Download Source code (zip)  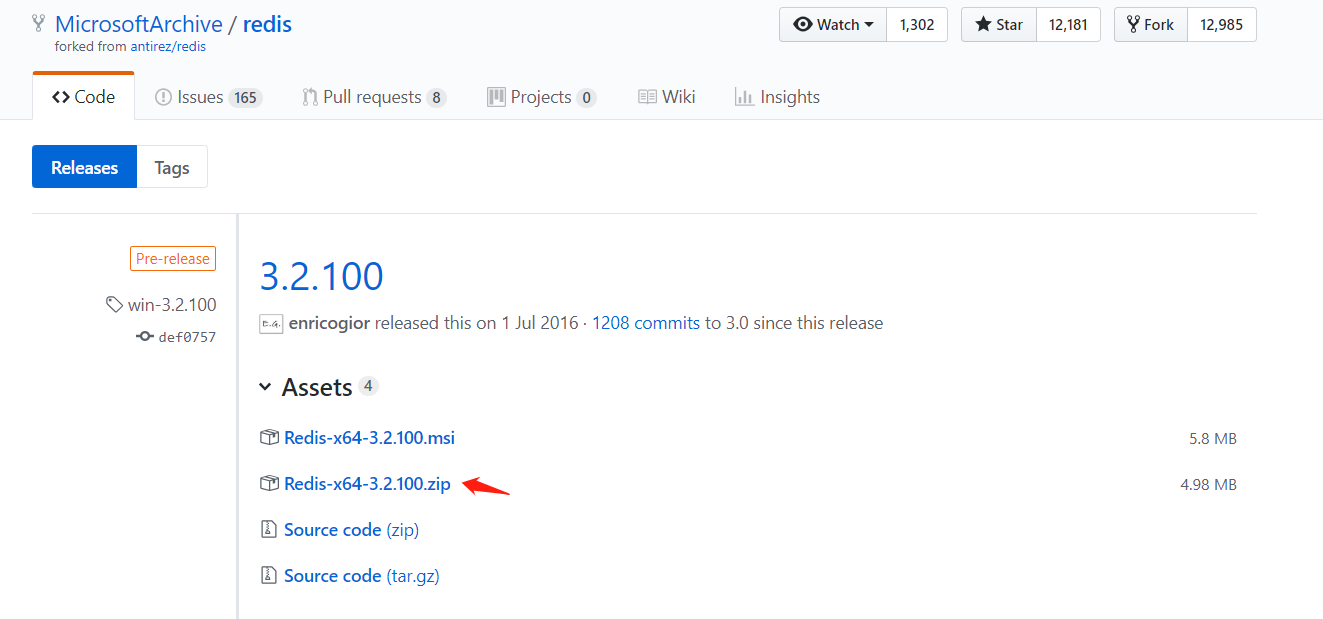[x=351, y=530]
